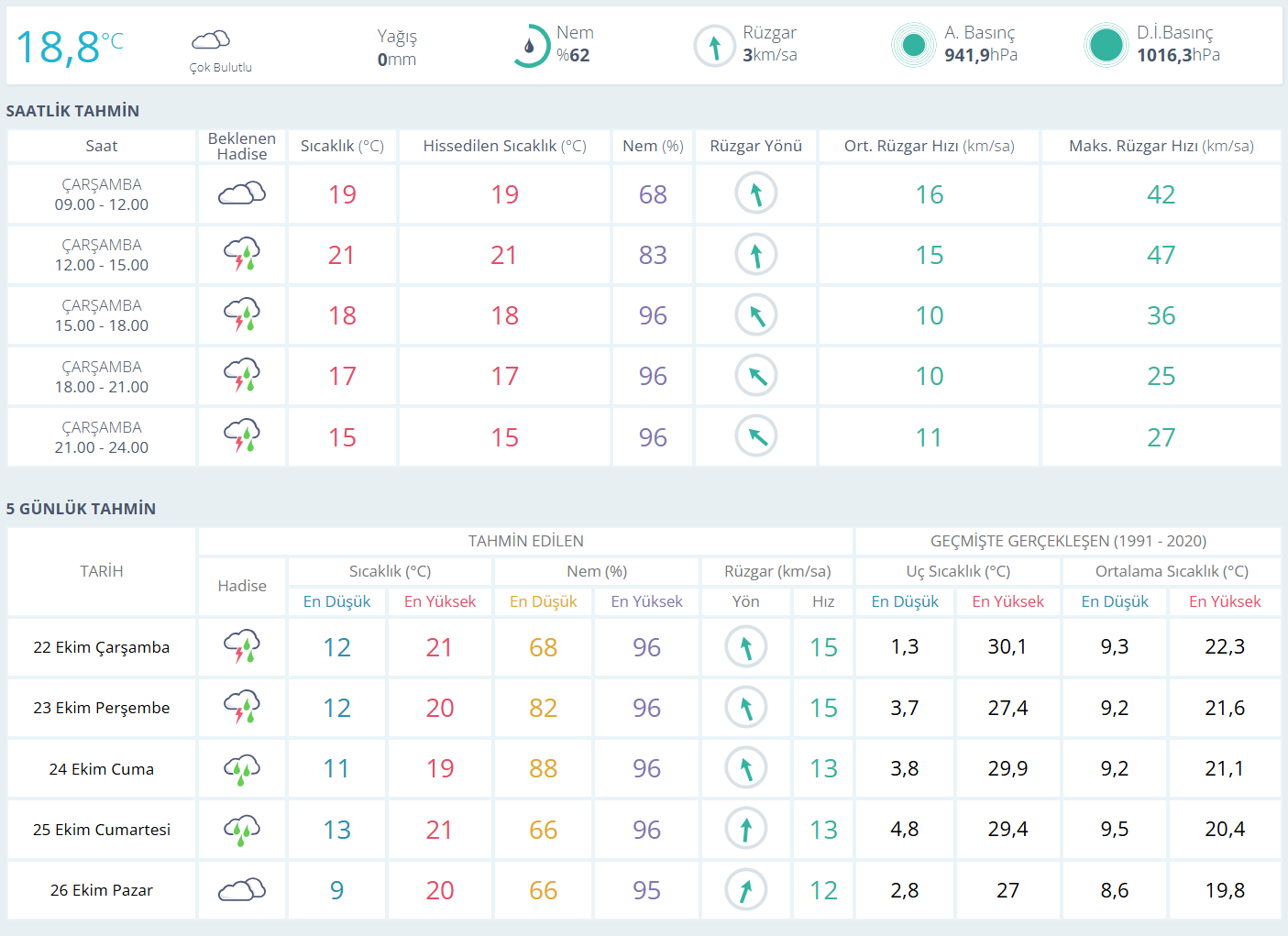The height and width of the screenshot is (936, 1288).
Task: Click the cloud icon for 26 Ekim Pazar
Action: (242, 889)
